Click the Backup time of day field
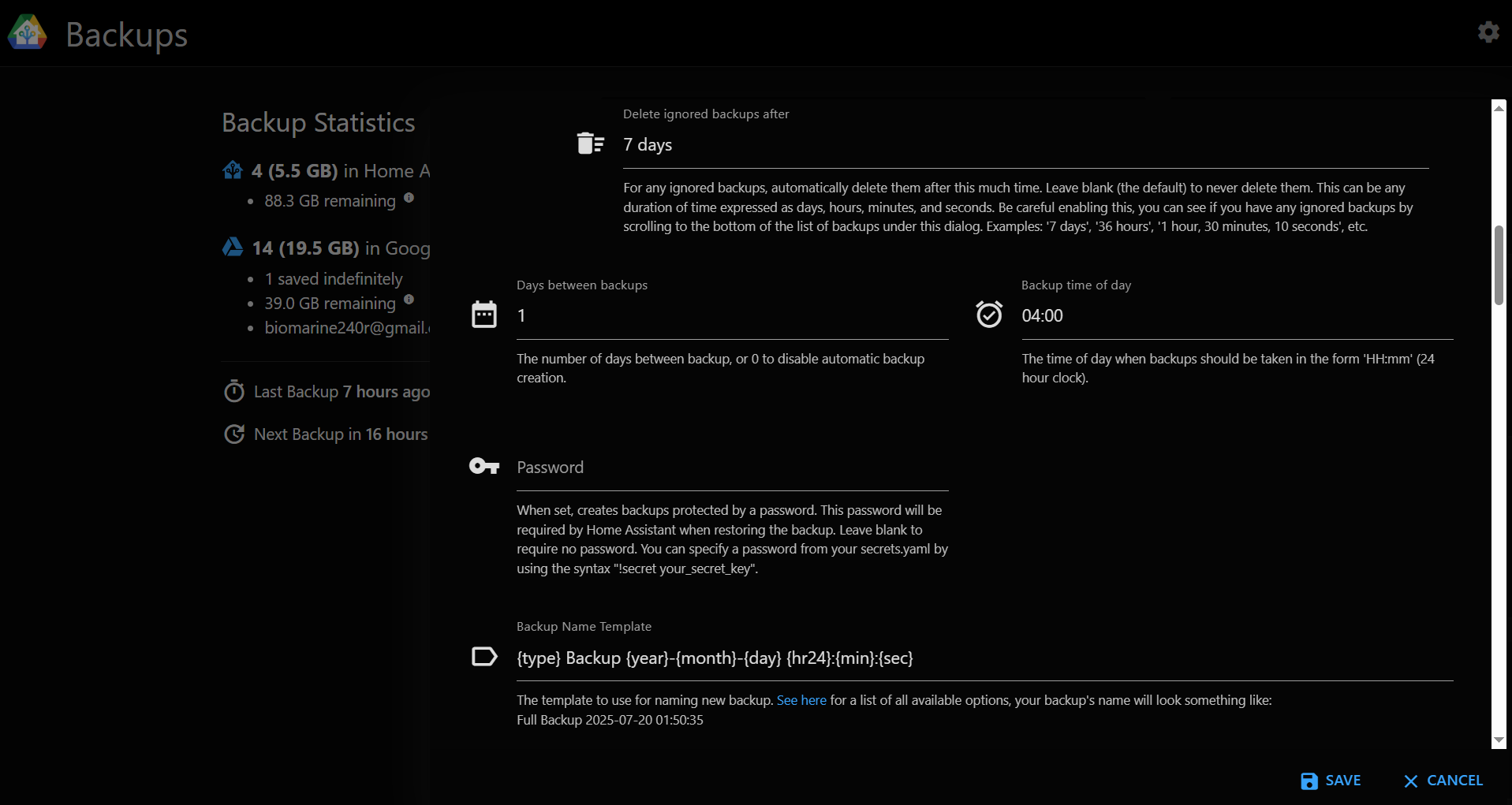This screenshot has width=1512, height=805. pos(1183,315)
